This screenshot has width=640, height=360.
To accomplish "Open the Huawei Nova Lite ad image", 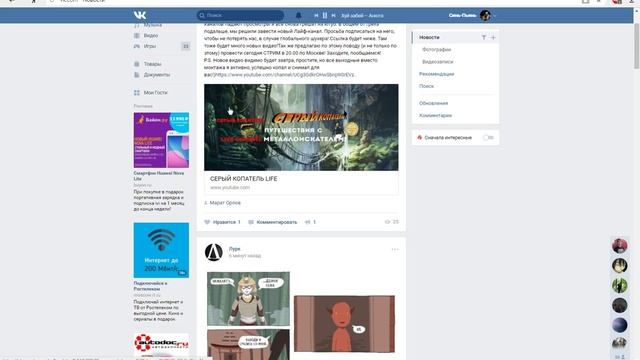I will pyautogui.click(x=161, y=140).
